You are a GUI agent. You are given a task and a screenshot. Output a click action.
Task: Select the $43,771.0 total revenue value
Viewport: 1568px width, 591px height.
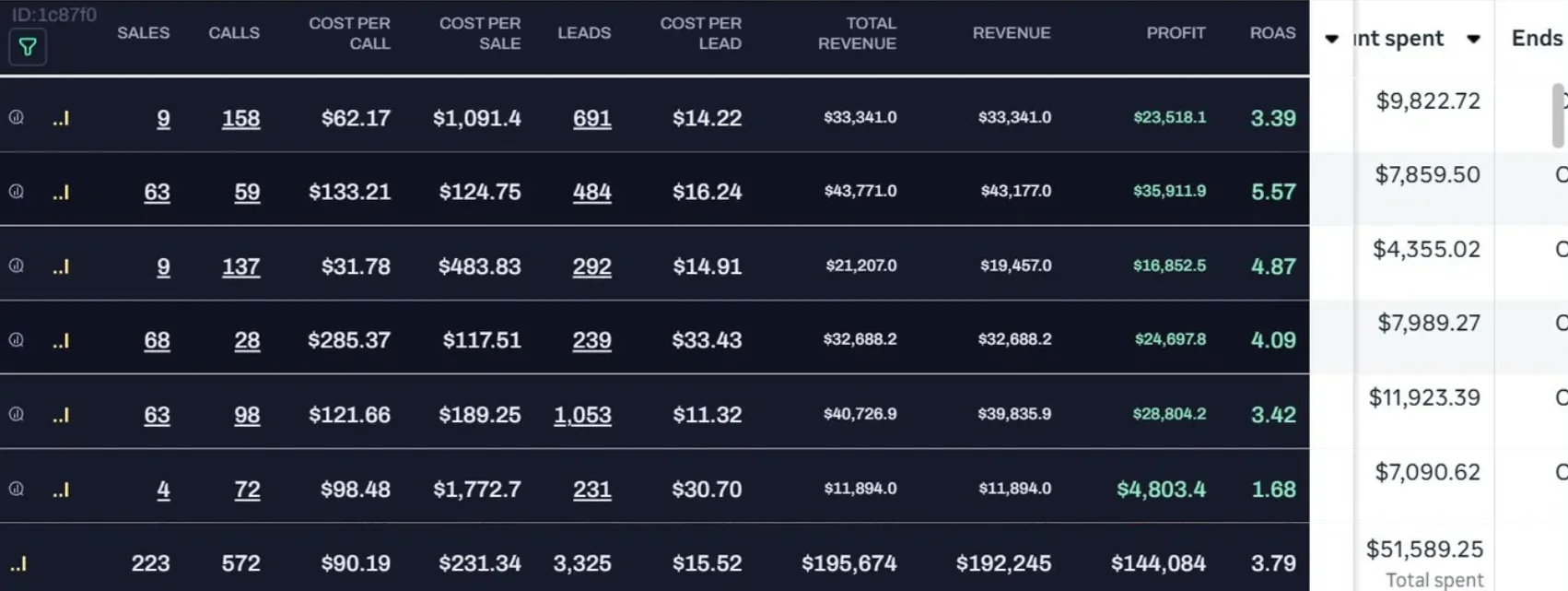860,191
